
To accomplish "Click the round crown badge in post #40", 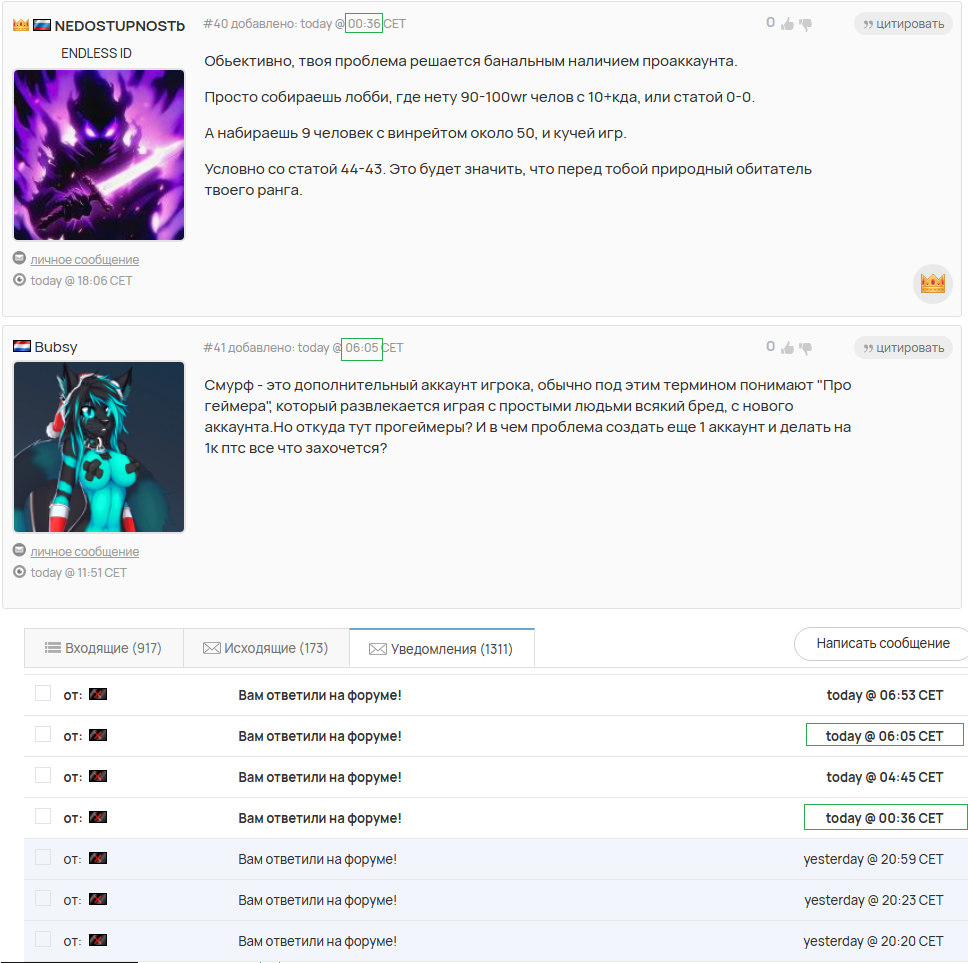I will (932, 283).
